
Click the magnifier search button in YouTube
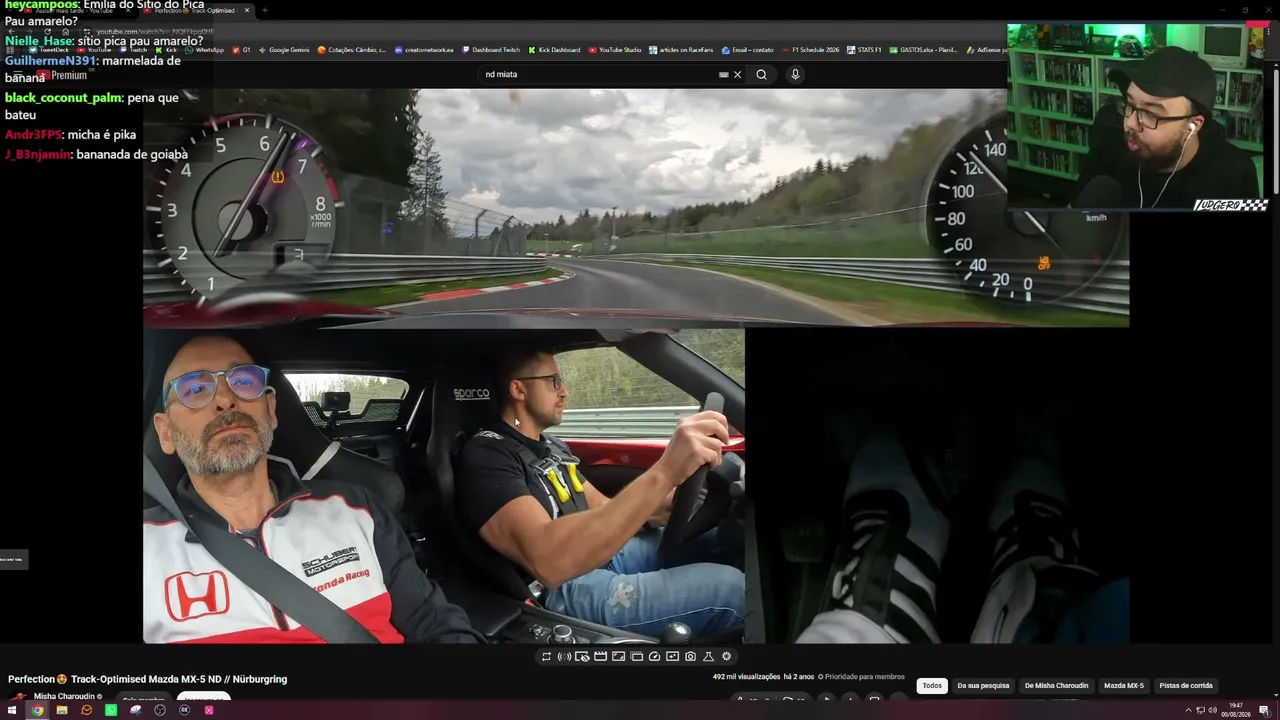(x=761, y=74)
